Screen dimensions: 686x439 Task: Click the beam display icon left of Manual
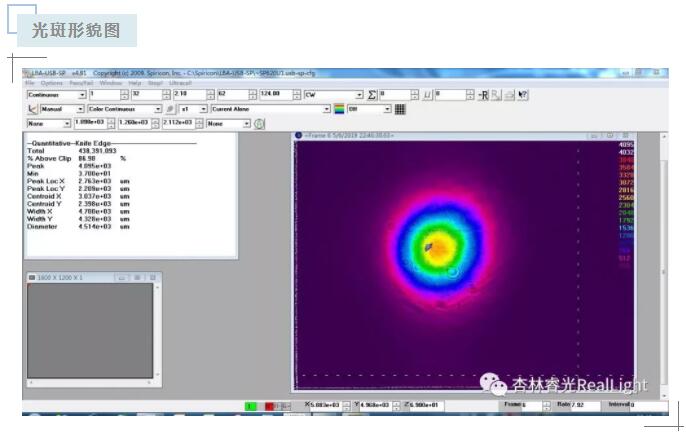33,109
